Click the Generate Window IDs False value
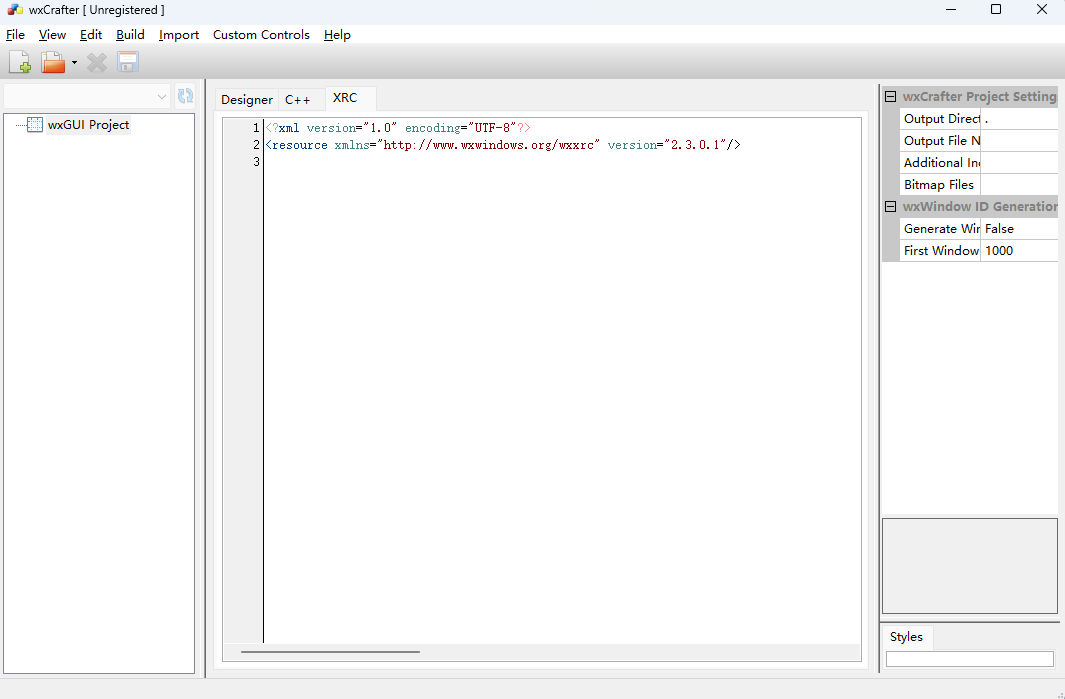The width and height of the screenshot is (1065, 699). tap(1018, 229)
